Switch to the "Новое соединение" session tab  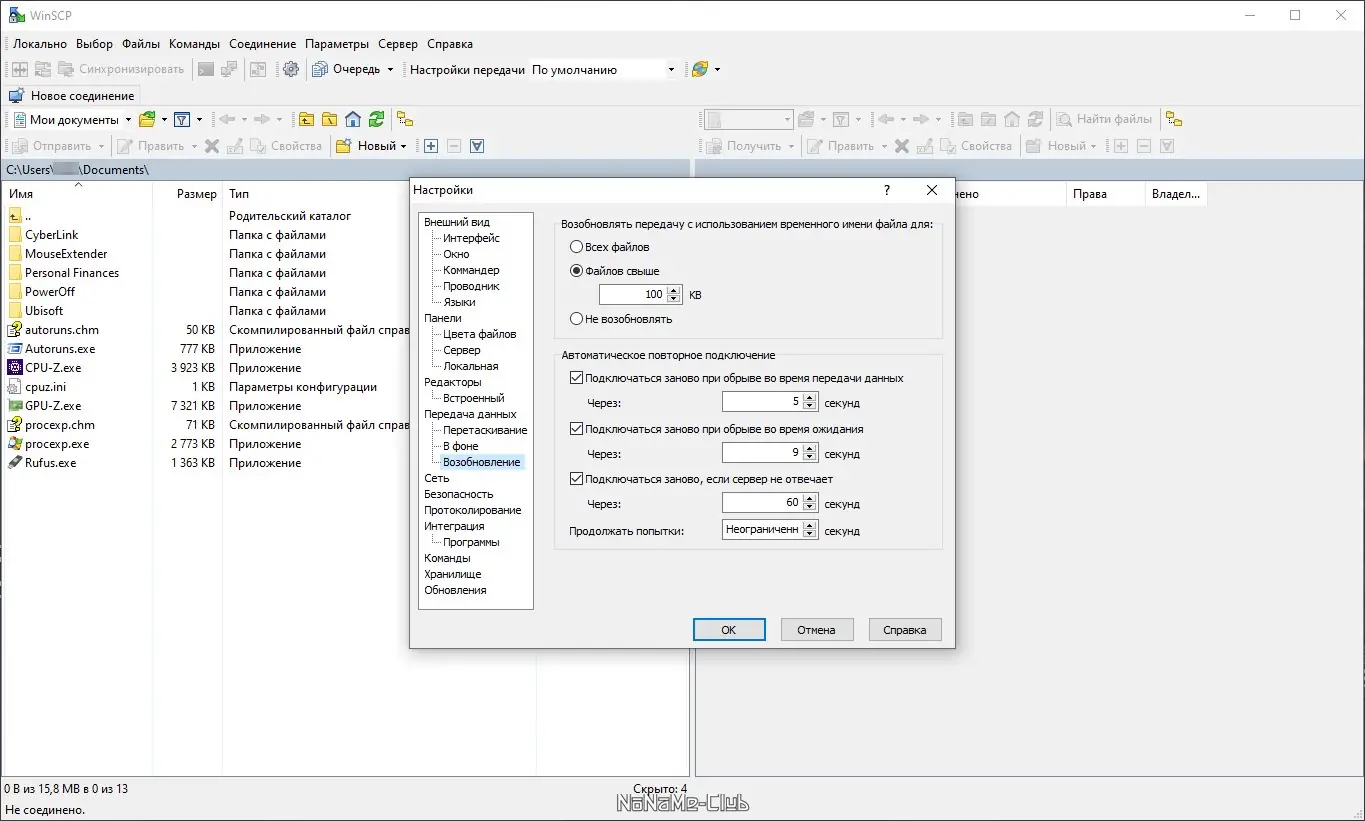coord(72,96)
